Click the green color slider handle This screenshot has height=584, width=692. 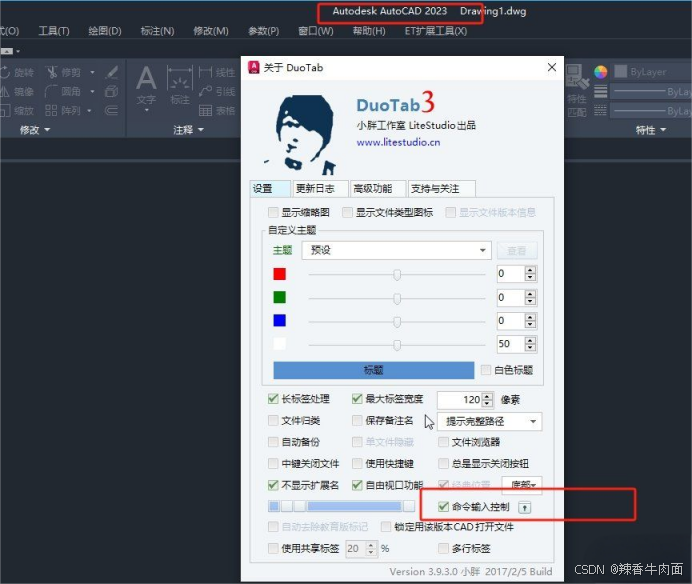pos(397,299)
